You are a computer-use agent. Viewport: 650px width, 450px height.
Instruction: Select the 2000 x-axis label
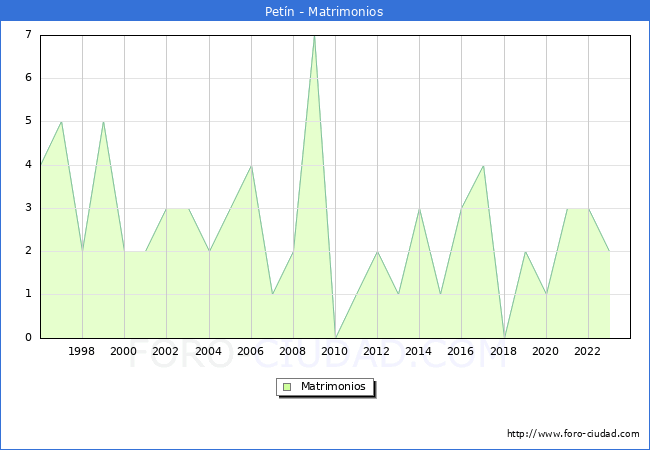[124, 351]
